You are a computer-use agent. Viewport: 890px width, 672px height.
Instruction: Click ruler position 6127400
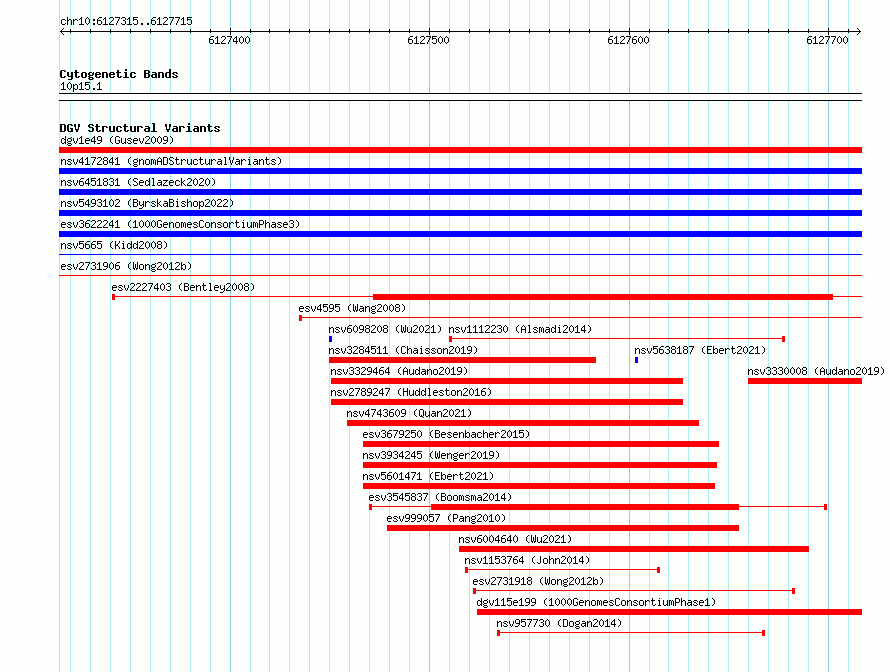tap(229, 40)
